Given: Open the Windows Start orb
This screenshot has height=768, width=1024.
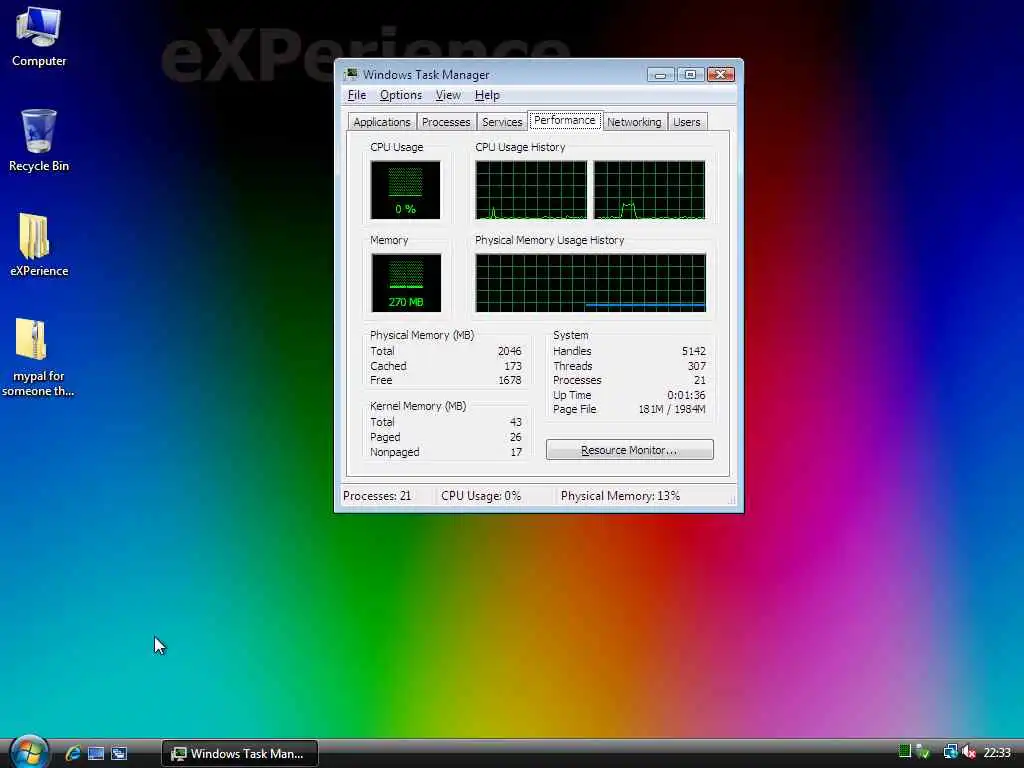Looking at the screenshot, I should point(29,751).
